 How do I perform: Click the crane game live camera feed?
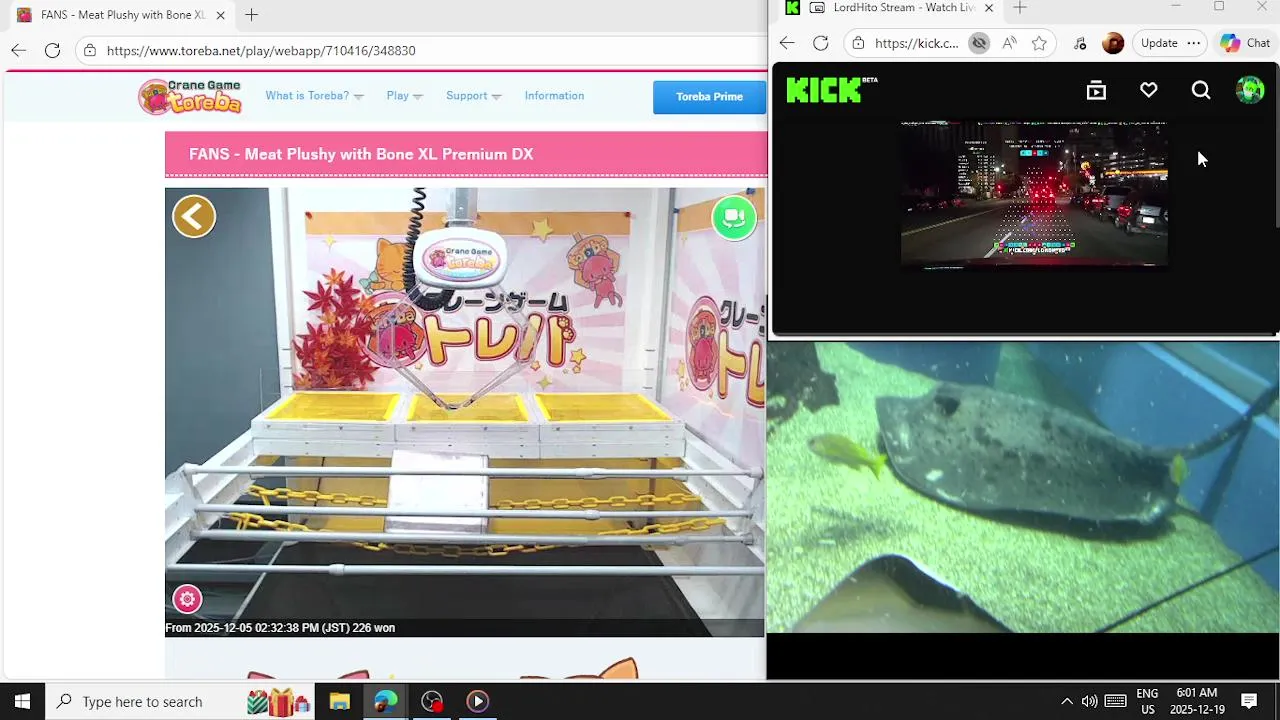point(465,412)
